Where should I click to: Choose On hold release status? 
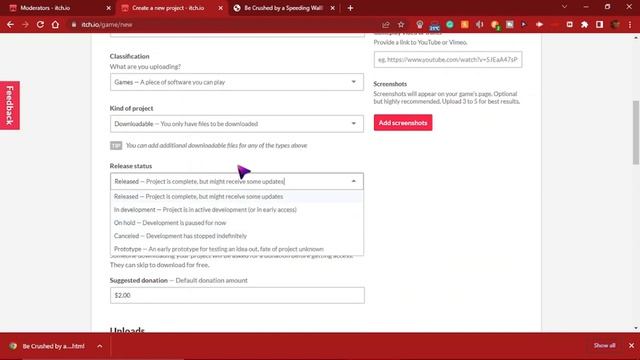237,222
